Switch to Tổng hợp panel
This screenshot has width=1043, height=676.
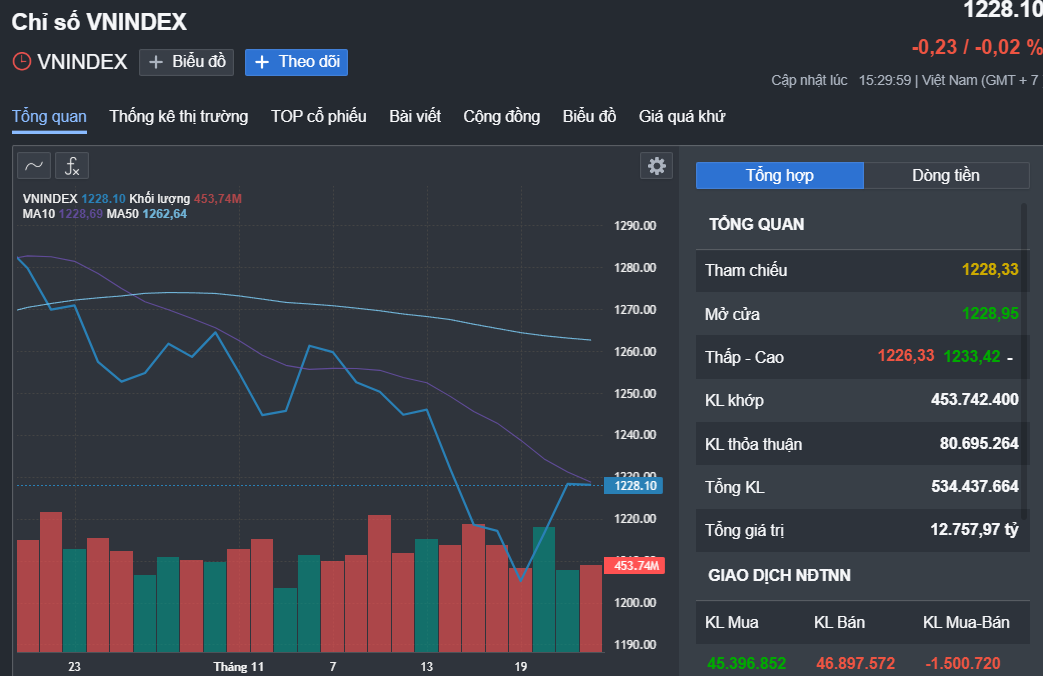point(780,176)
